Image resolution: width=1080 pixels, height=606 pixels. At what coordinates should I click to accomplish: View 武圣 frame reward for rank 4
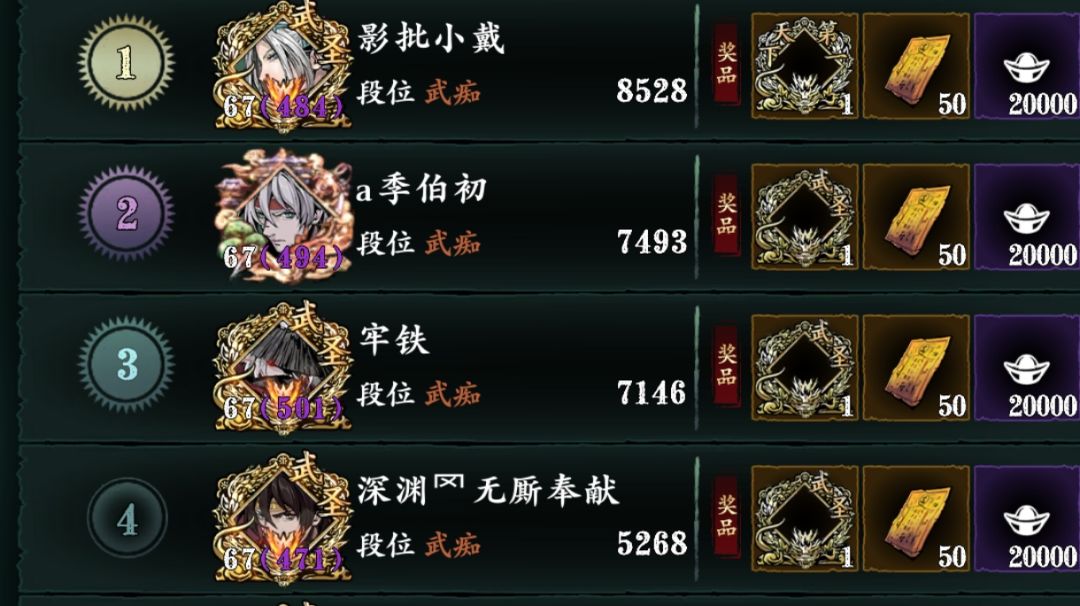[804, 519]
